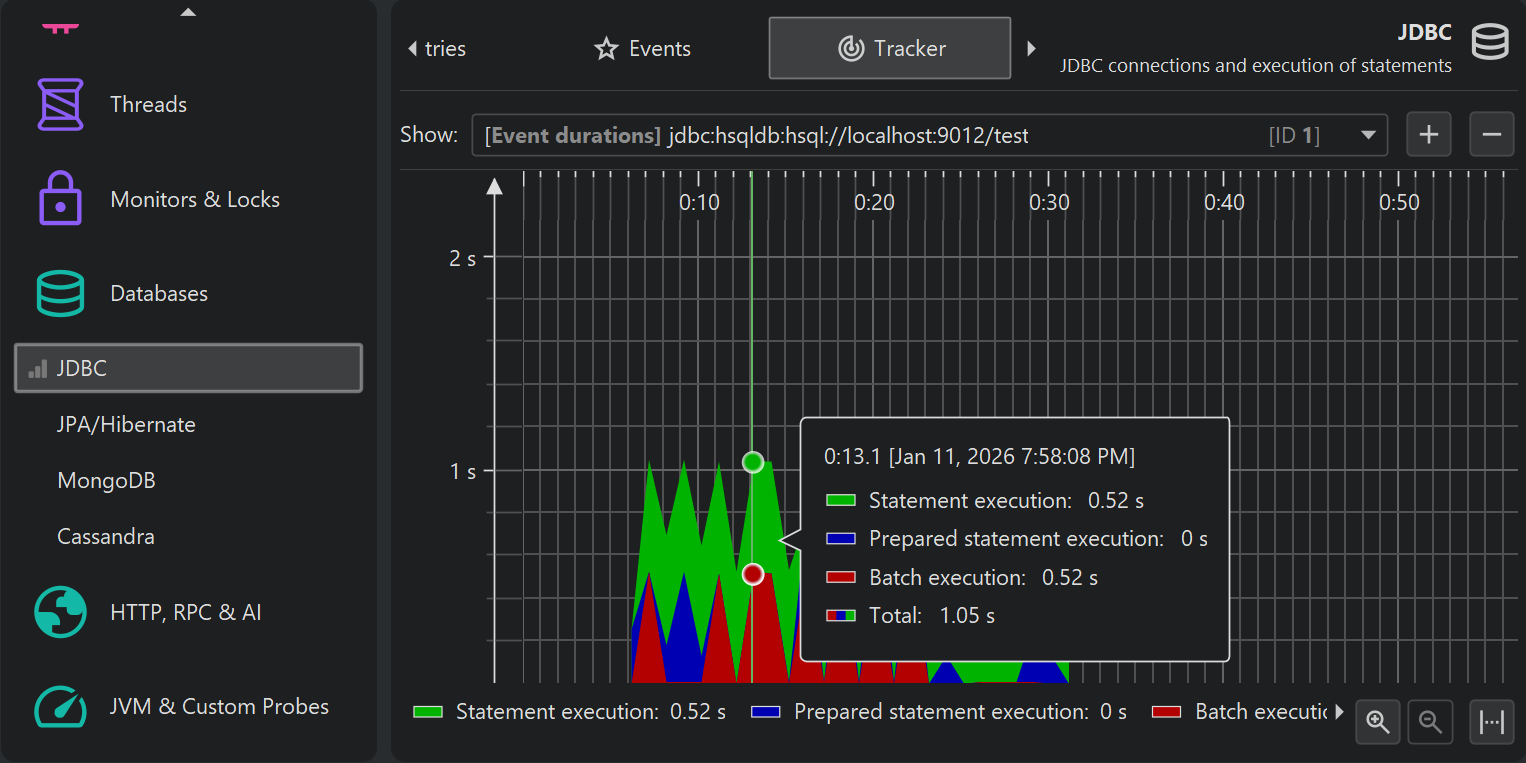The height and width of the screenshot is (763, 1526).
Task: Select the Databases cylinder icon
Action: tap(60, 293)
